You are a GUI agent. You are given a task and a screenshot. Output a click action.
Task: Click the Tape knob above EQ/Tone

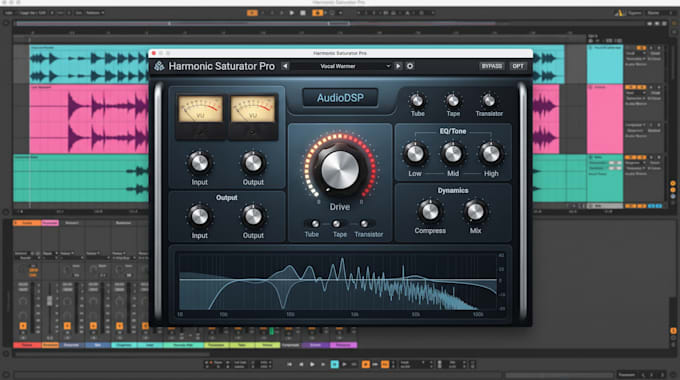tap(453, 101)
